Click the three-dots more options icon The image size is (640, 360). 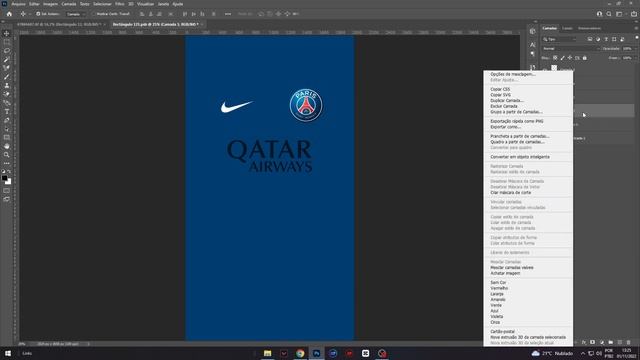coord(228,14)
